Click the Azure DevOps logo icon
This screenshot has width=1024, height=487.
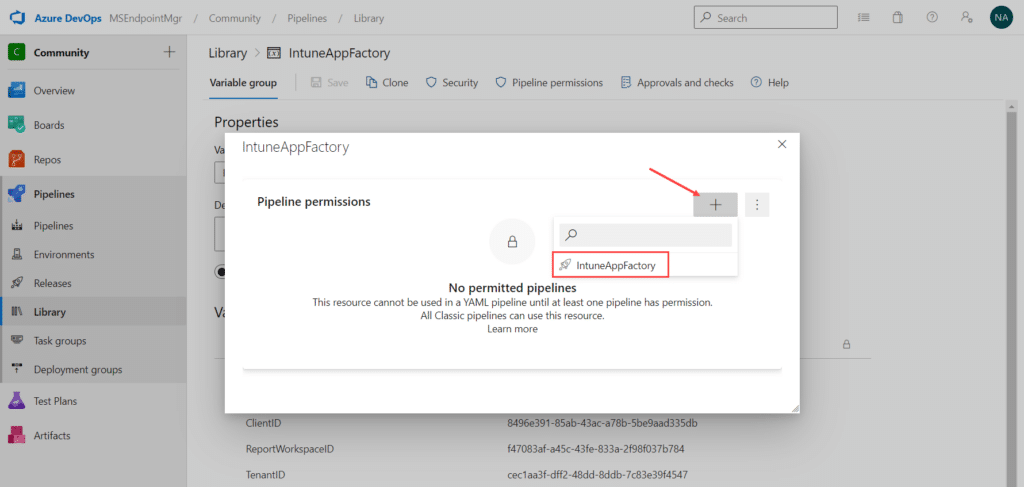(16, 18)
